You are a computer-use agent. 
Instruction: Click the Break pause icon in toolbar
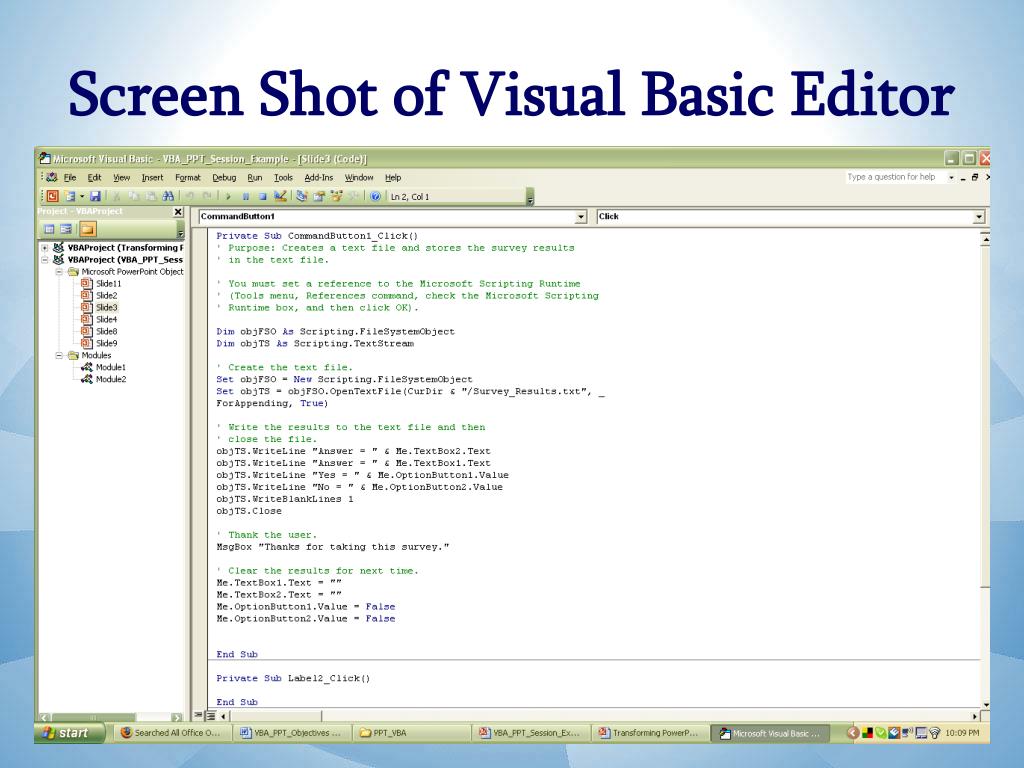coord(246,196)
